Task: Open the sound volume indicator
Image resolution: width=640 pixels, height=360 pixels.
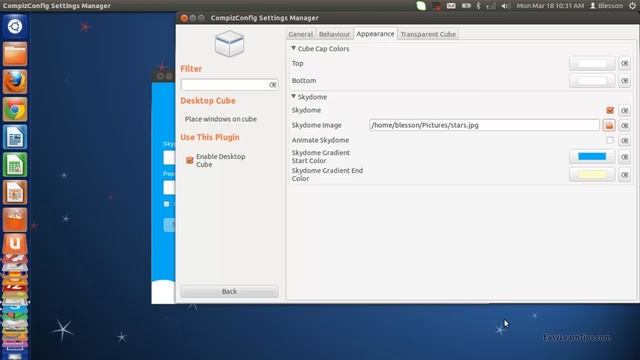Action: [x=505, y=6]
